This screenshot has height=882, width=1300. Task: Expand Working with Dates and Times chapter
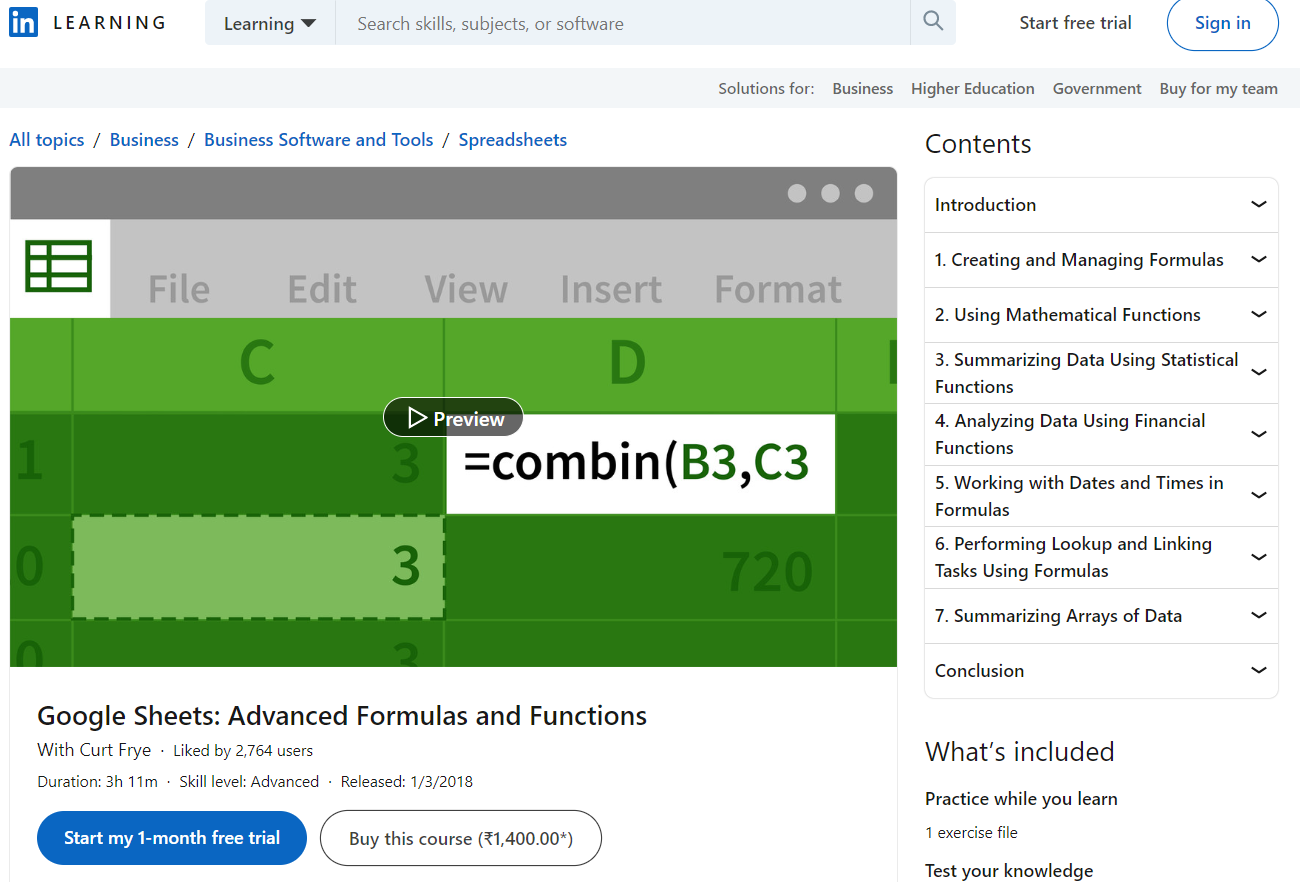pos(1101,496)
